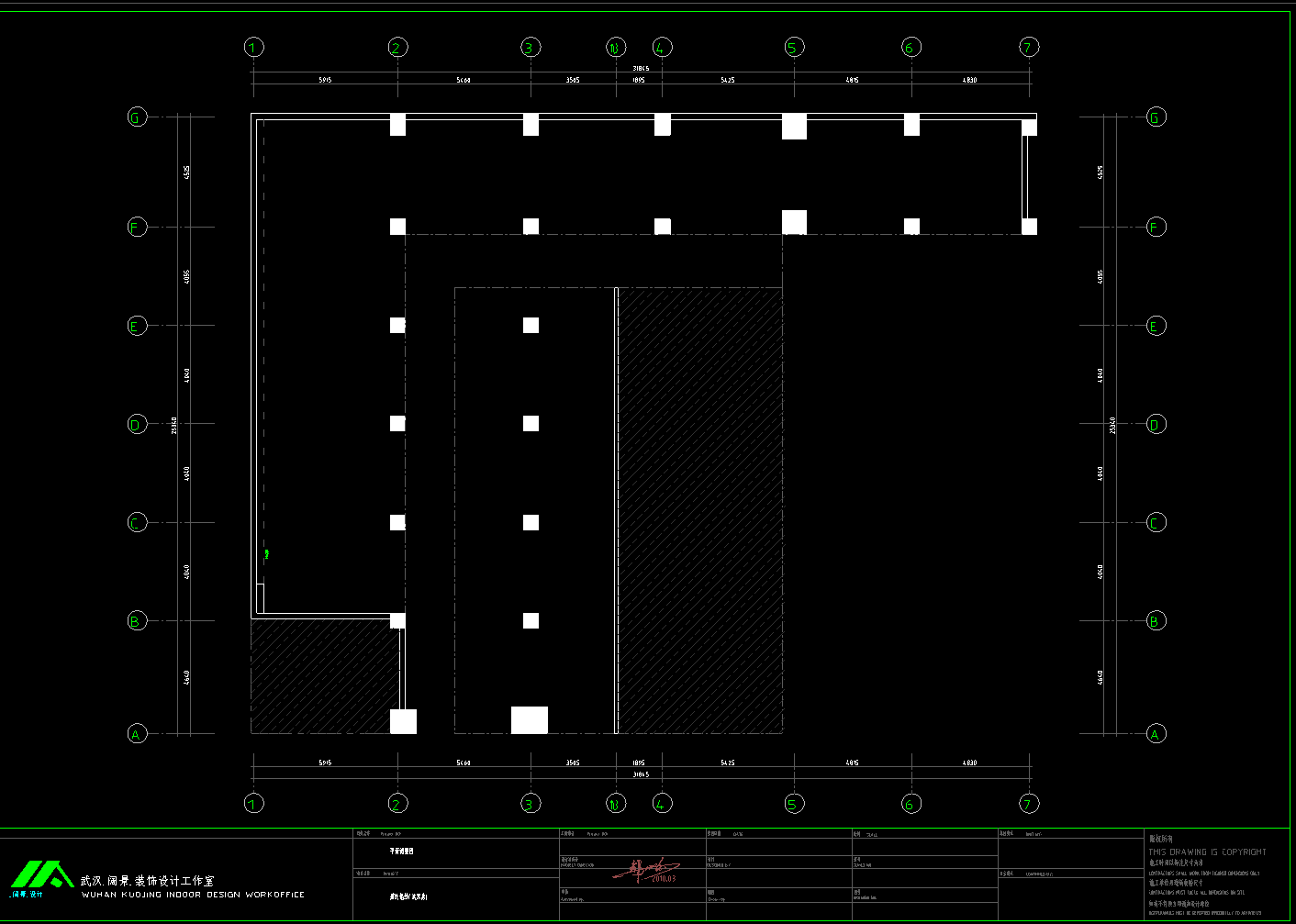Click the large white column at axis 5 and G
Image resolution: width=1296 pixels, height=924 pixels.
tap(794, 126)
